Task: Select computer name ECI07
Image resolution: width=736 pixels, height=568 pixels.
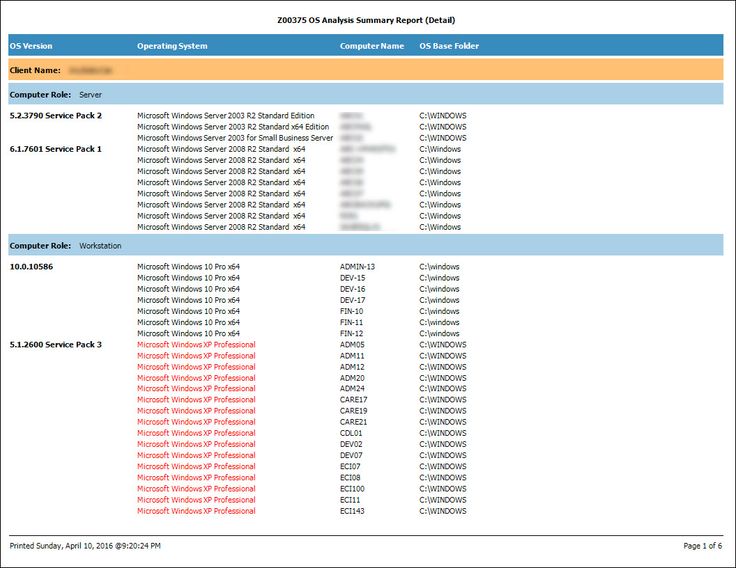Action: (x=350, y=466)
